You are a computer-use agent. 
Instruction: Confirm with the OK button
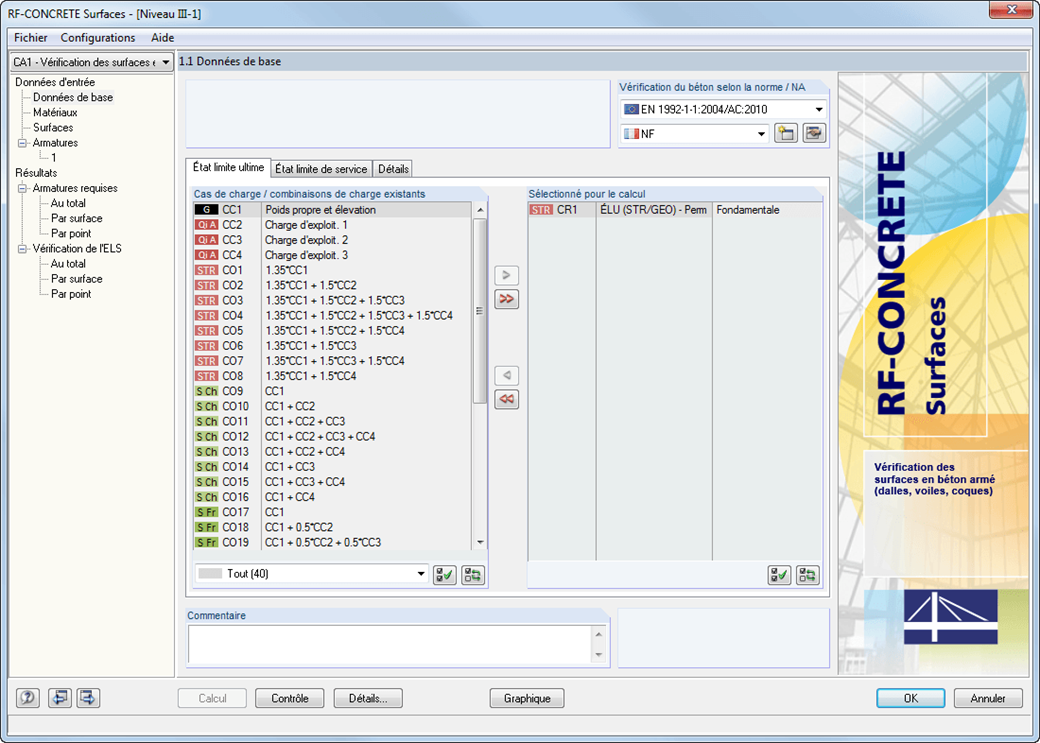[x=911, y=699]
